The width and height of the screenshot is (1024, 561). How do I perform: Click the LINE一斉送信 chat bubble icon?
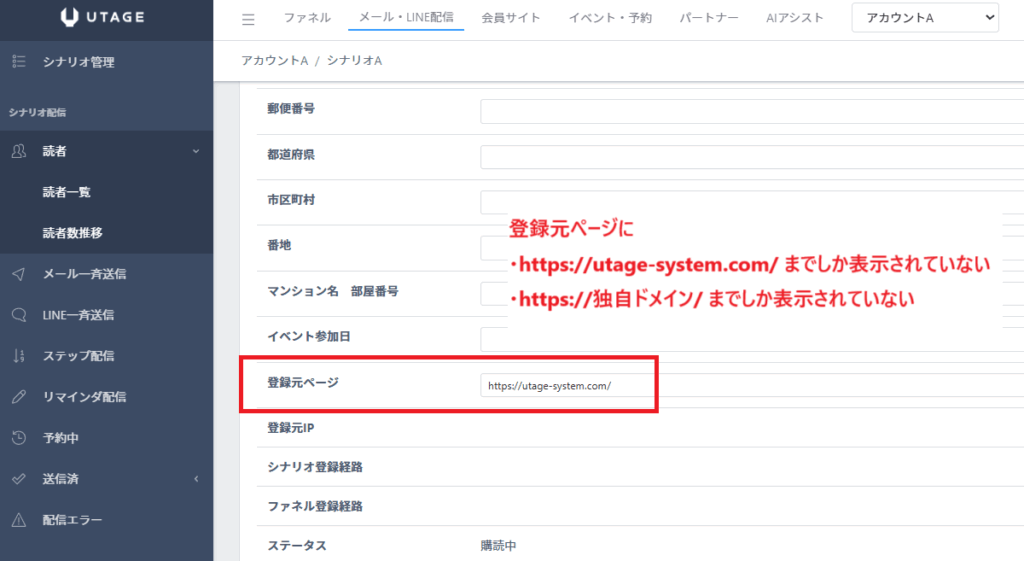pyautogui.click(x=19, y=315)
